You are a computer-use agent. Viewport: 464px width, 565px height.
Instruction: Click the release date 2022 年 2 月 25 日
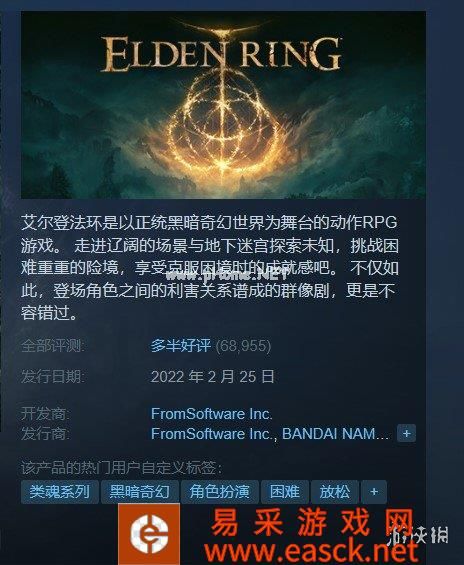(213, 377)
